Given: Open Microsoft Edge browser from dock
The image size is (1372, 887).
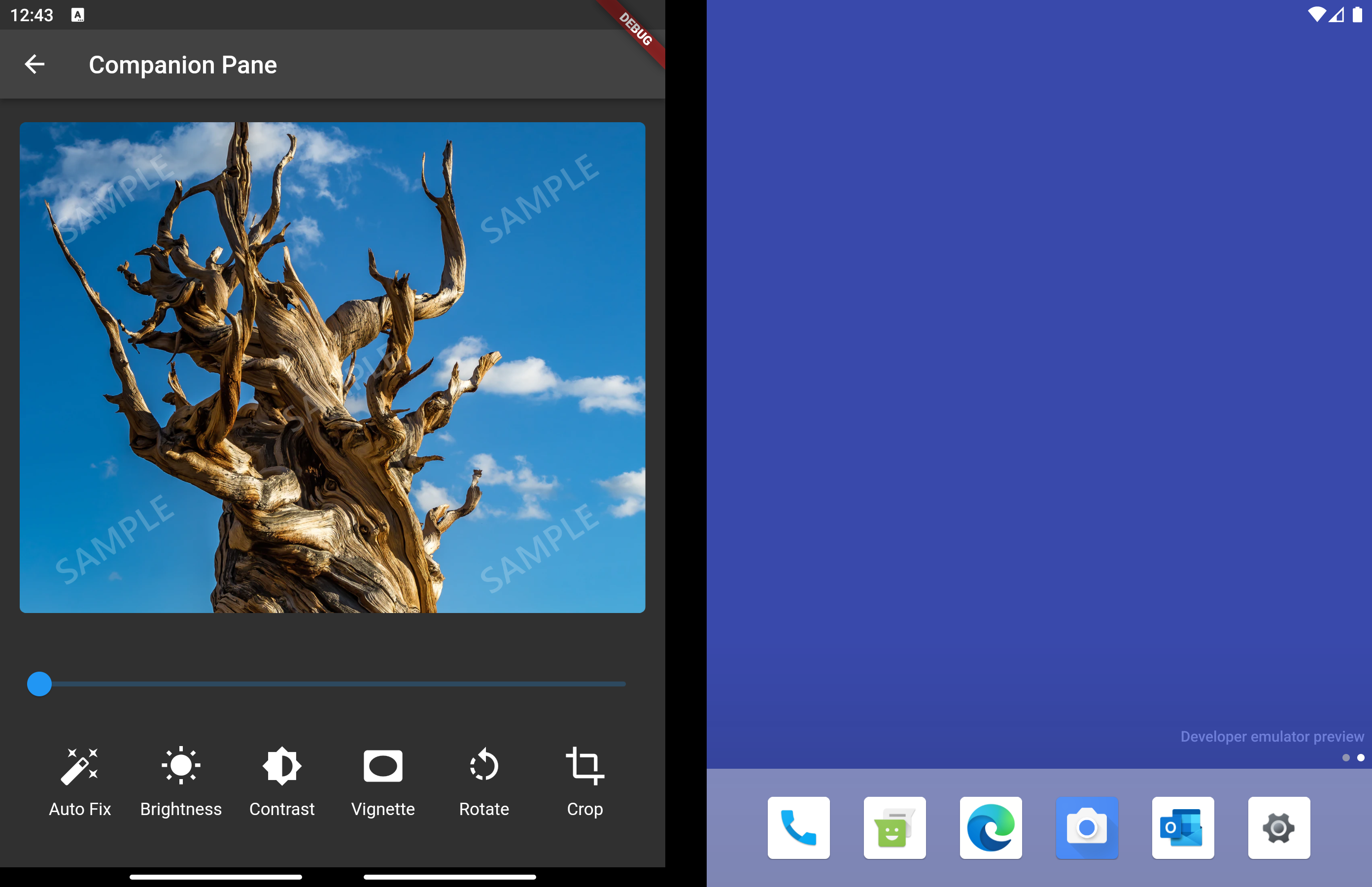Looking at the screenshot, I should tap(991, 828).
